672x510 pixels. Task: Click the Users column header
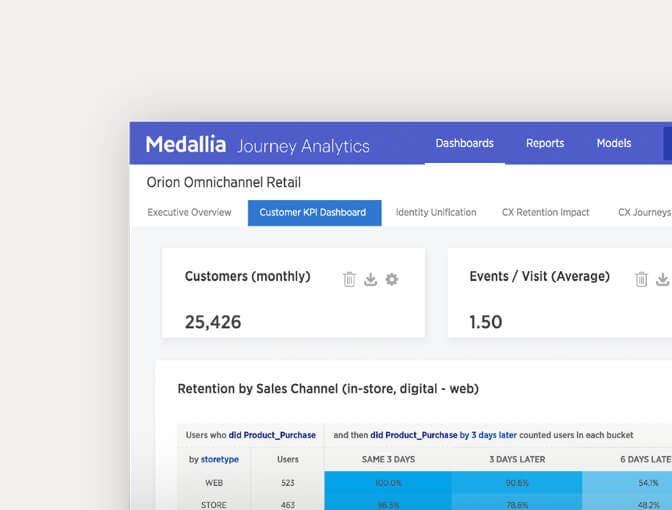pos(288,459)
